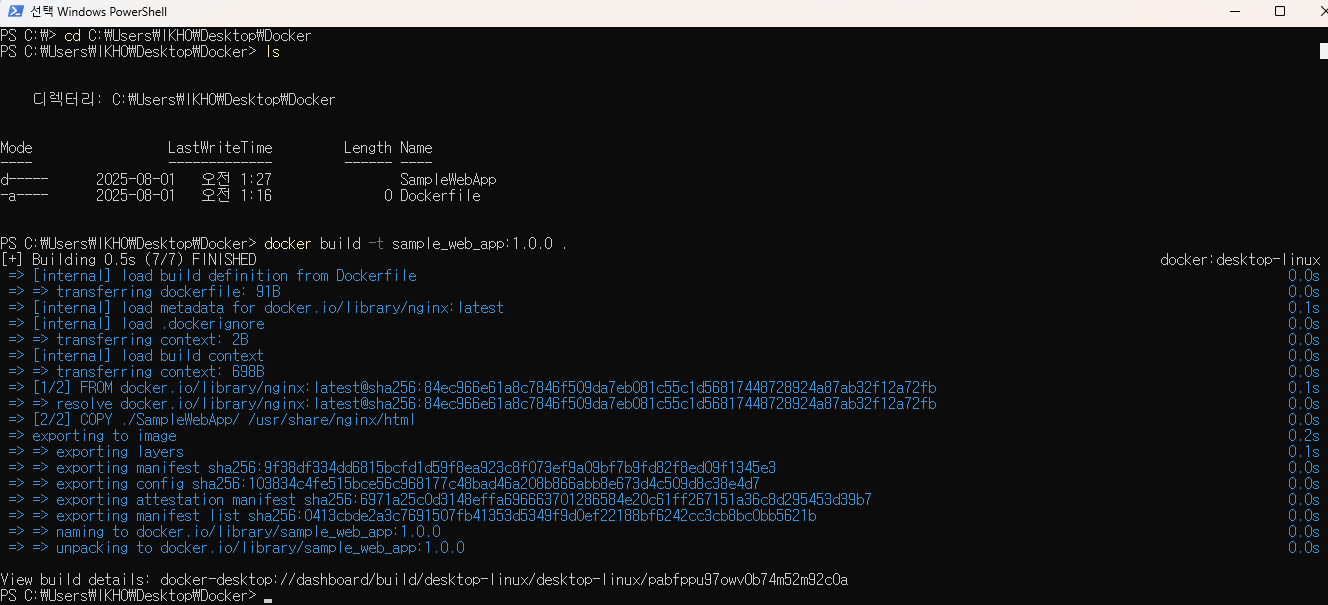The width and height of the screenshot is (1328, 605).
Task: Click the blinking cursor at last prompt
Action: (x=268, y=600)
